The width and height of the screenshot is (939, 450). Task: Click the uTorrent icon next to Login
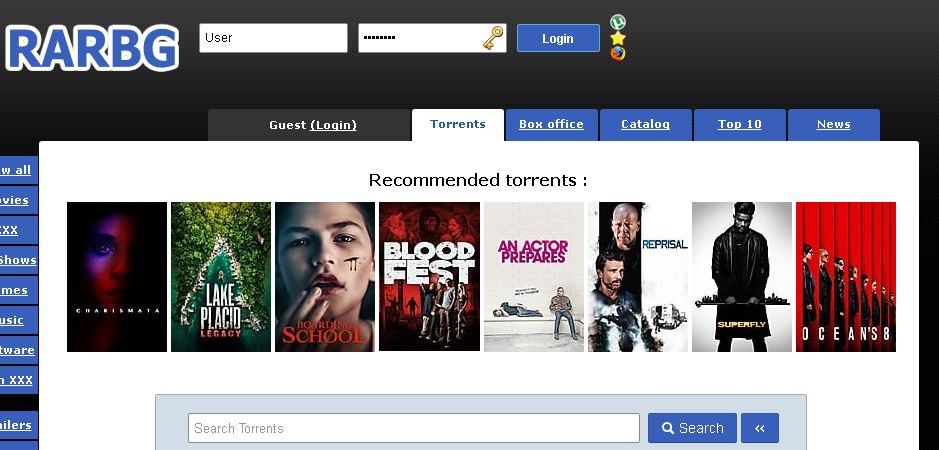(618, 22)
